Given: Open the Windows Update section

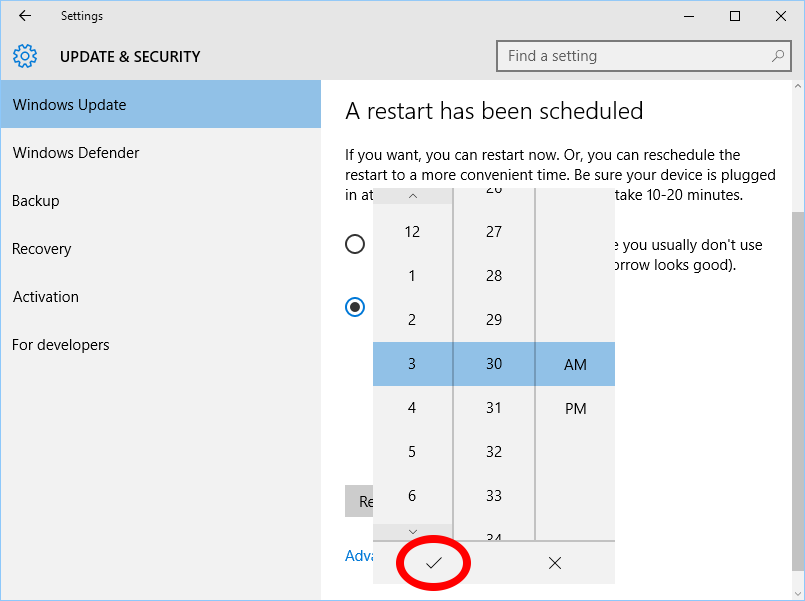Looking at the screenshot, I should tap(161, 104).
